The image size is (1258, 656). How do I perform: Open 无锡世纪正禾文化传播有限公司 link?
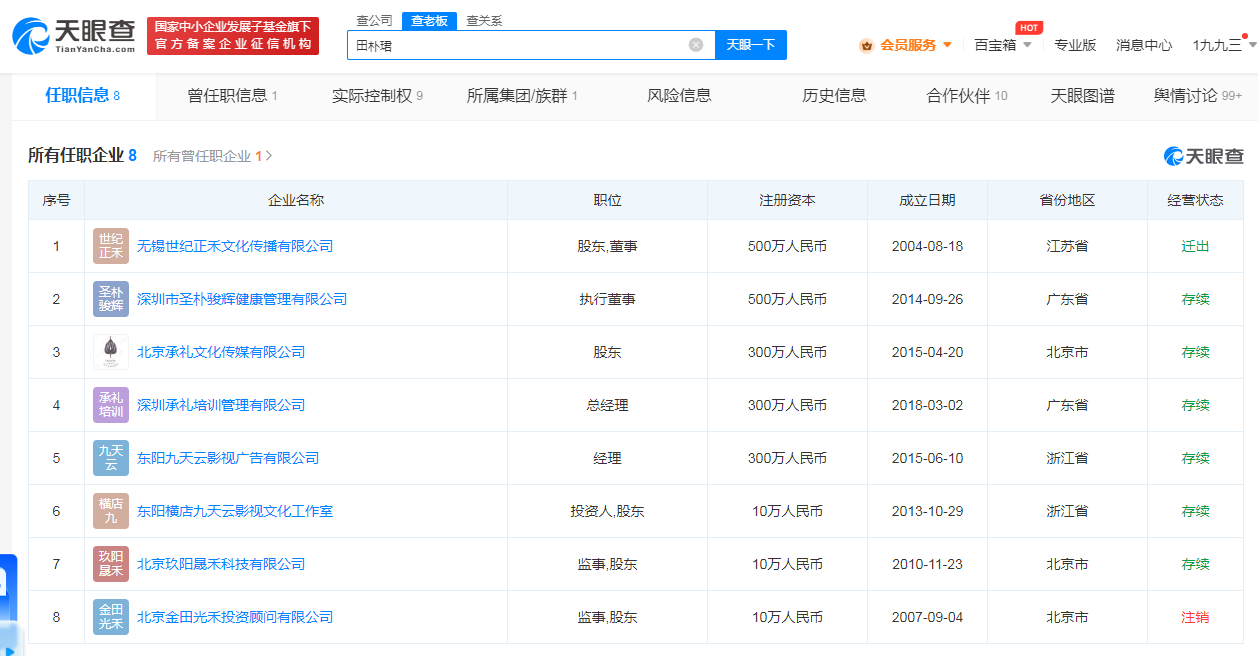[235, 246]
